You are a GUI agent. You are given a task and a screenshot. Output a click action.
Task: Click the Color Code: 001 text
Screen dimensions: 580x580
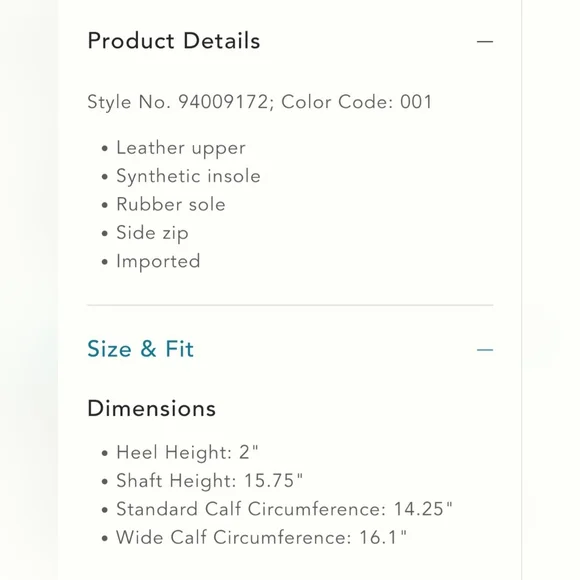tap(357, 102)
